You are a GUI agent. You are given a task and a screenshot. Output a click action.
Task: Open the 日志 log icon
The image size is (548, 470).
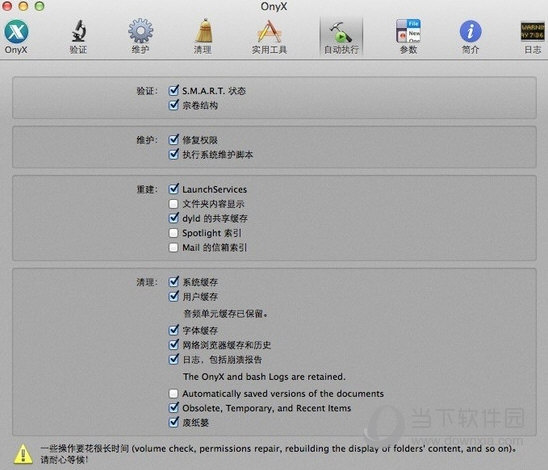tap(533, 37)
